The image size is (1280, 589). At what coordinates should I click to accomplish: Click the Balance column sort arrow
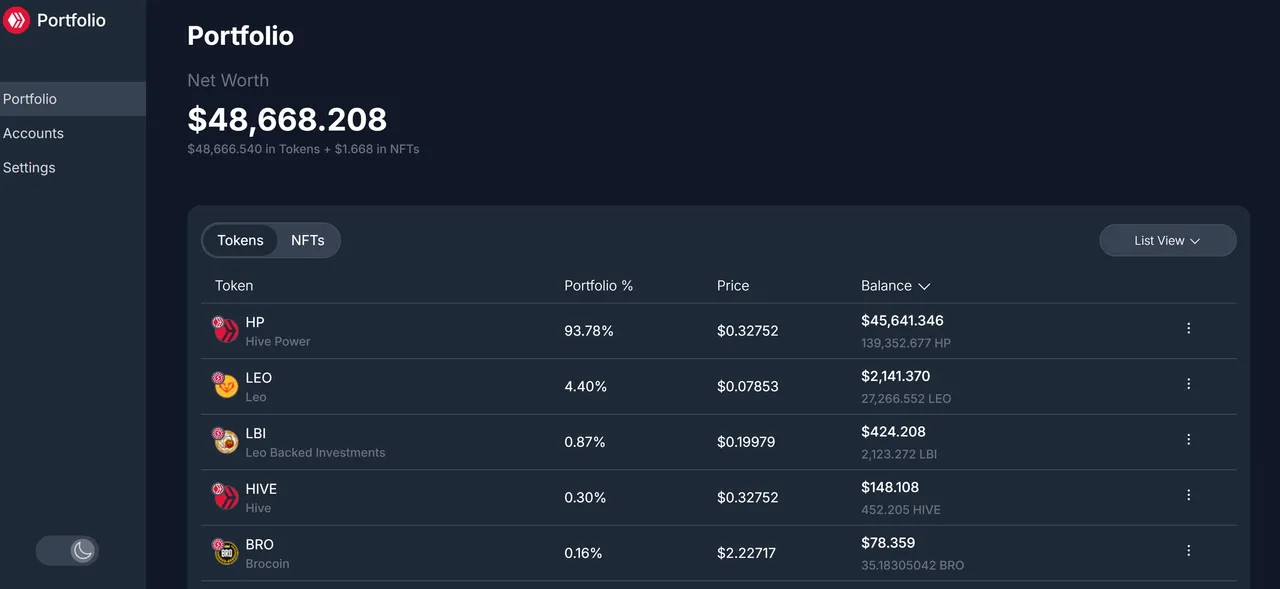[x=924, y=286]
